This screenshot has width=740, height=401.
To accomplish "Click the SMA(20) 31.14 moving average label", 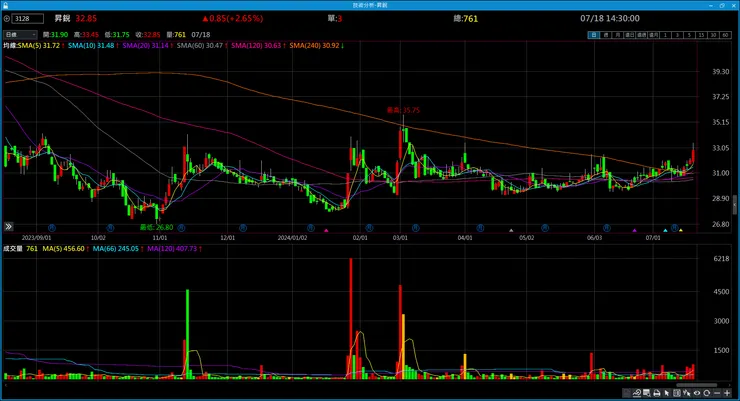I will point(147,45).
